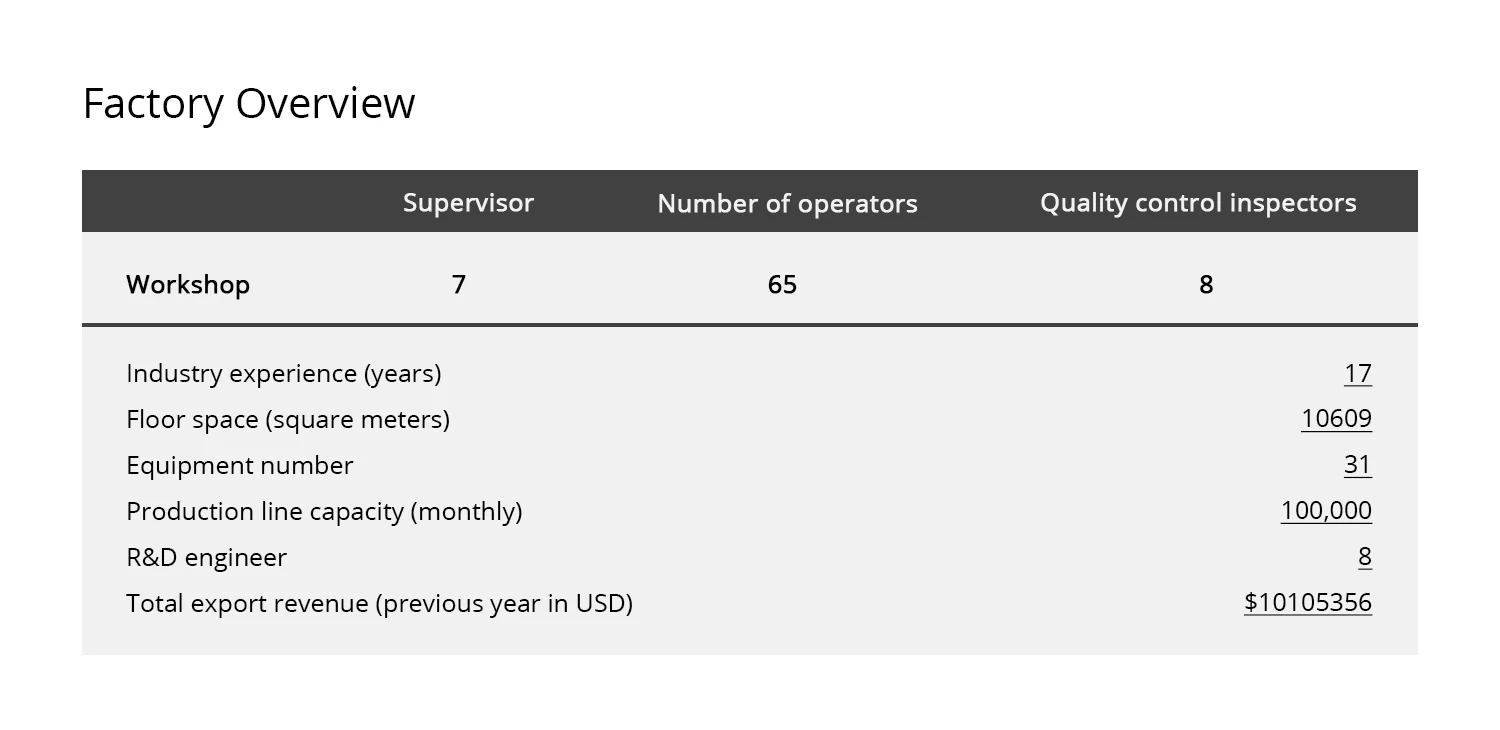1500x730 pixels.
Task: Select the R&D engineer label
Action: pyautogui.click(x=206, y=558)
